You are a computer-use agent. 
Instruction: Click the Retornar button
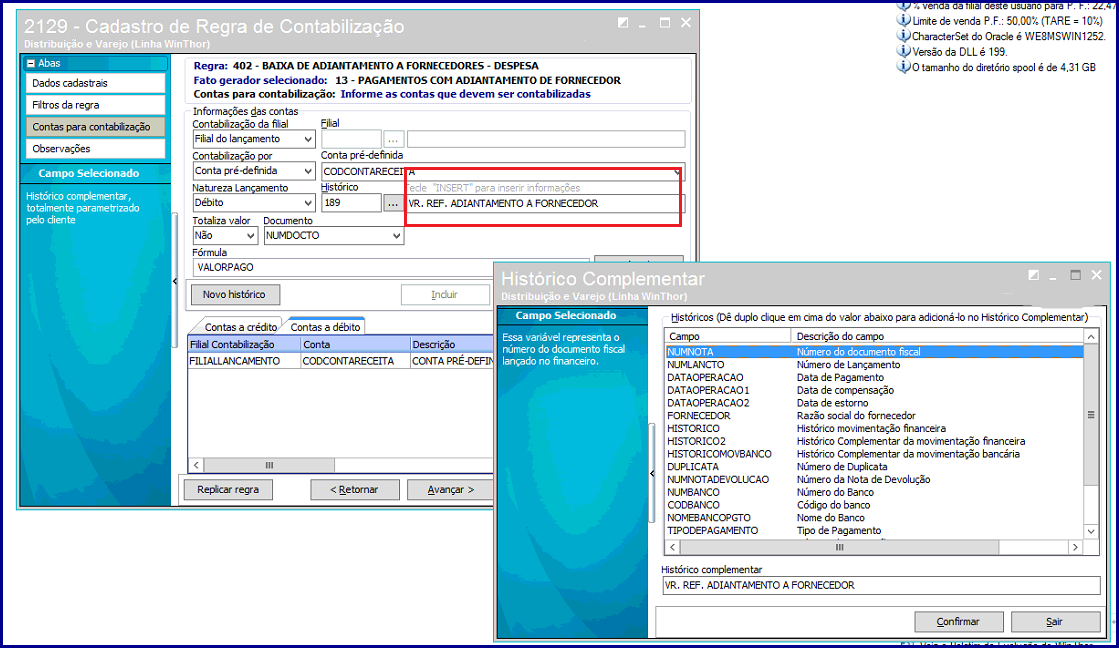354,490
